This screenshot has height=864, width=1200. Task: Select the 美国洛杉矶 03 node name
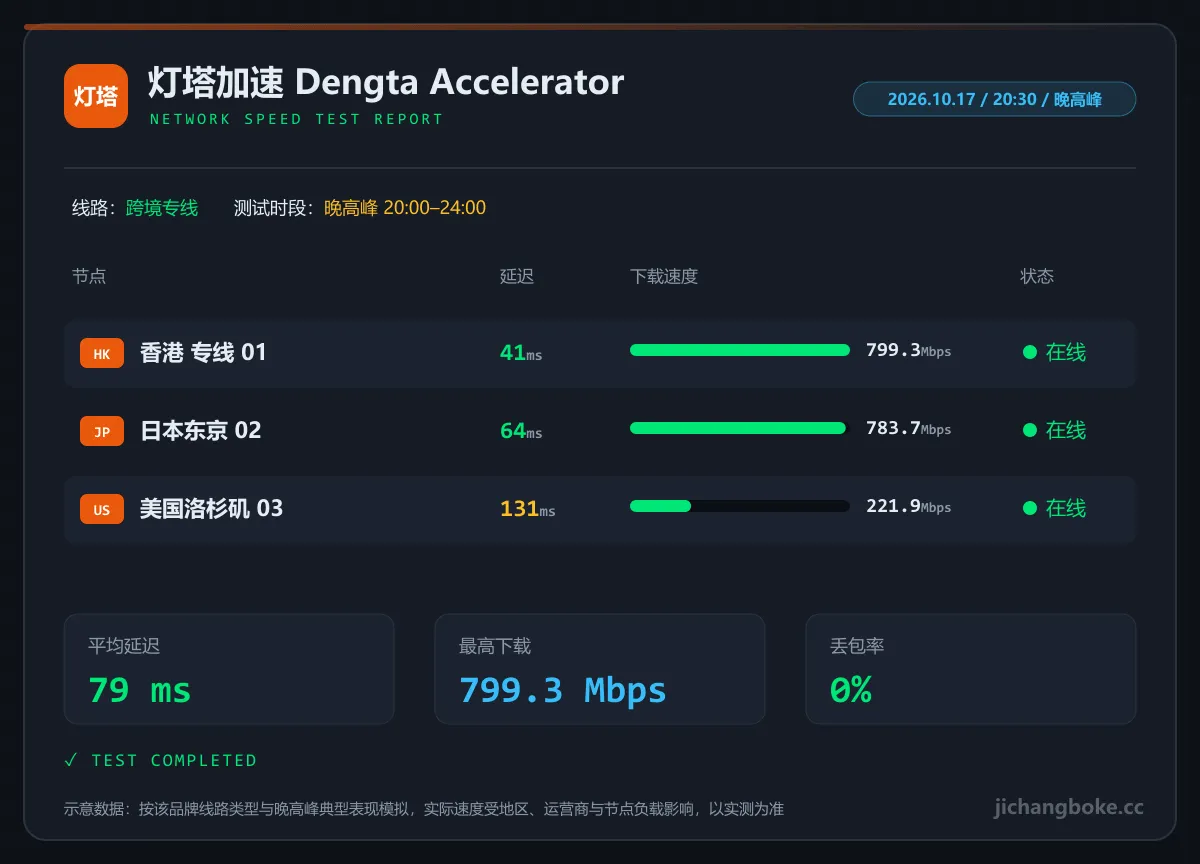211,508
